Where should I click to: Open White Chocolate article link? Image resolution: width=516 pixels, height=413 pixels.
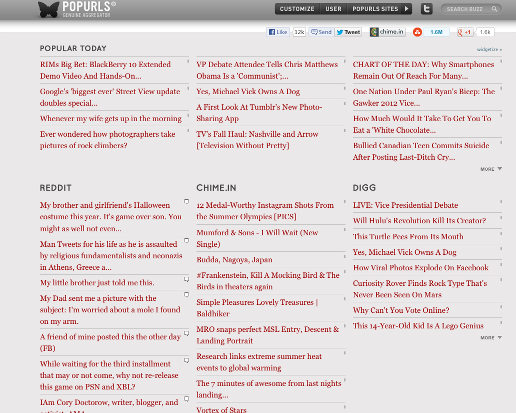click(x=422, y=124)
